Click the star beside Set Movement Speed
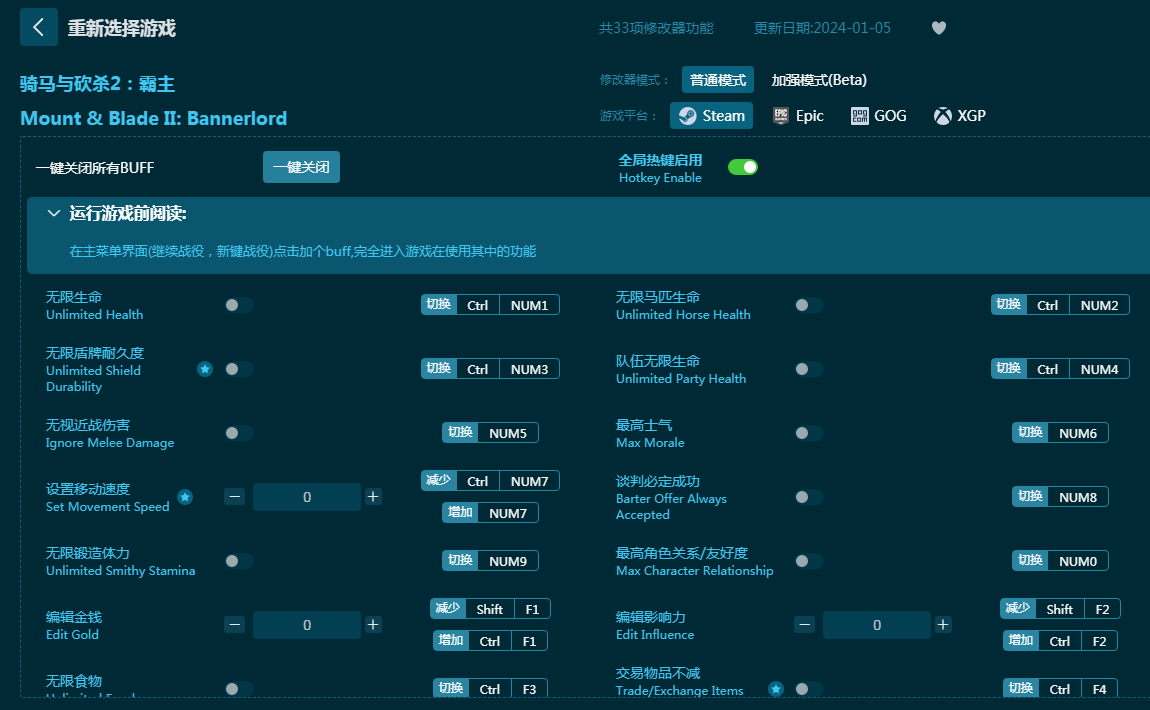The image size is (1150, 710). tap(186, 497)
